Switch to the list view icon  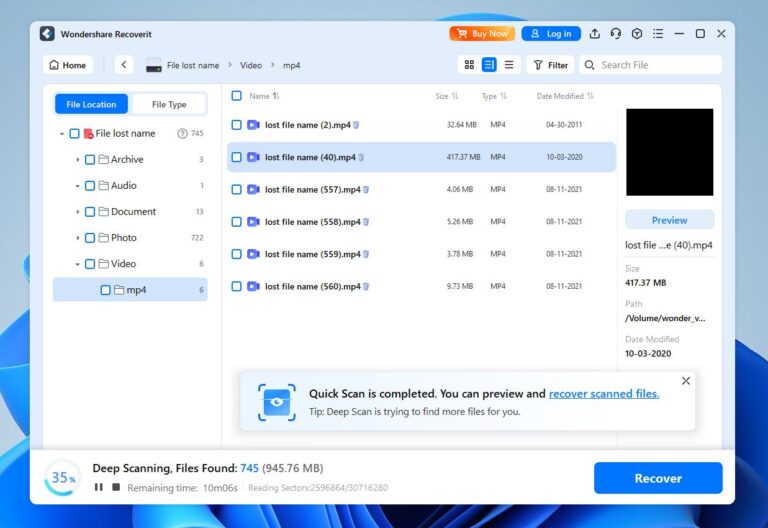(x=509, y=65)
